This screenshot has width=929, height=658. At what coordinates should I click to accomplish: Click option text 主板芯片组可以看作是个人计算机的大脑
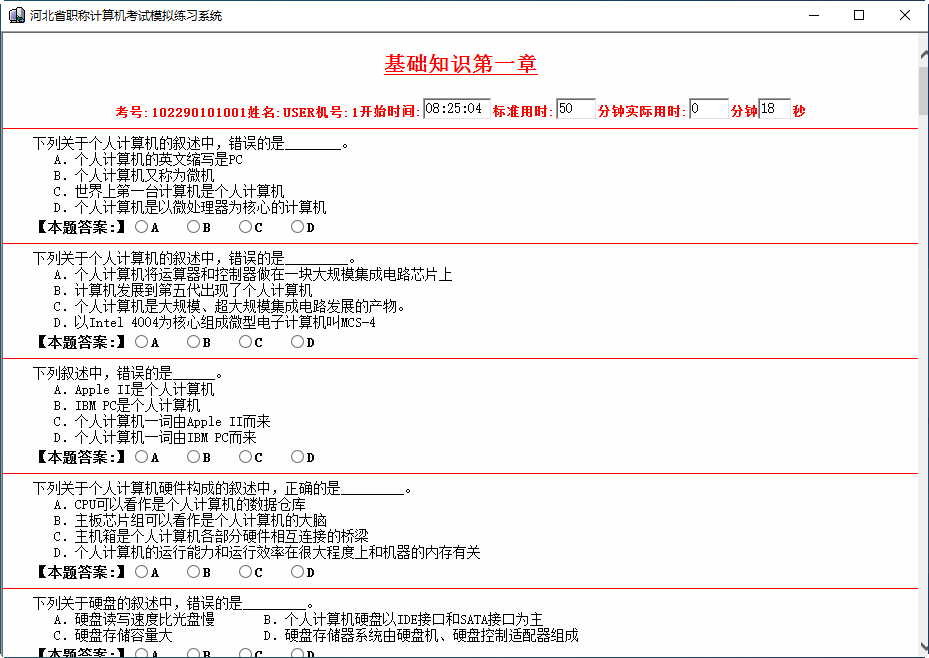click(x=201, y=520)
